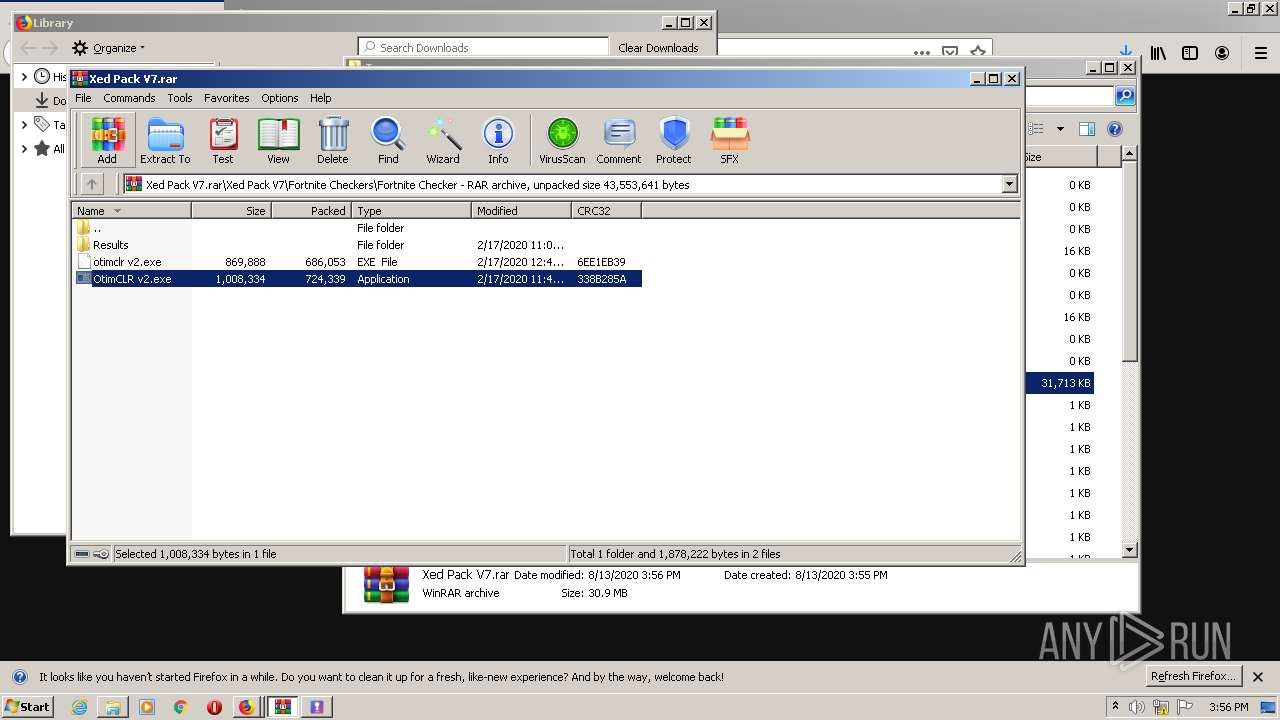The width and height of the screenshot is (1280, 720).
Task: Dismiss the Firefox refresh notification
Action: click(x=1258, y=677)
